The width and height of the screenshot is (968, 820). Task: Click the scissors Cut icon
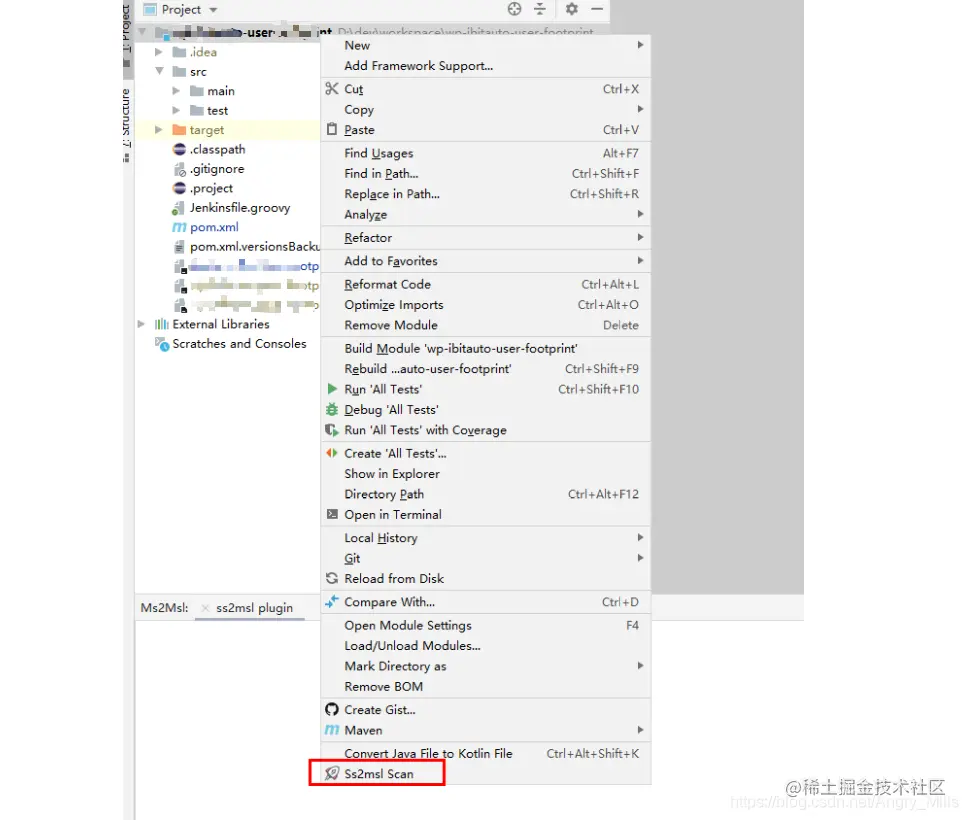click(332, 89)
